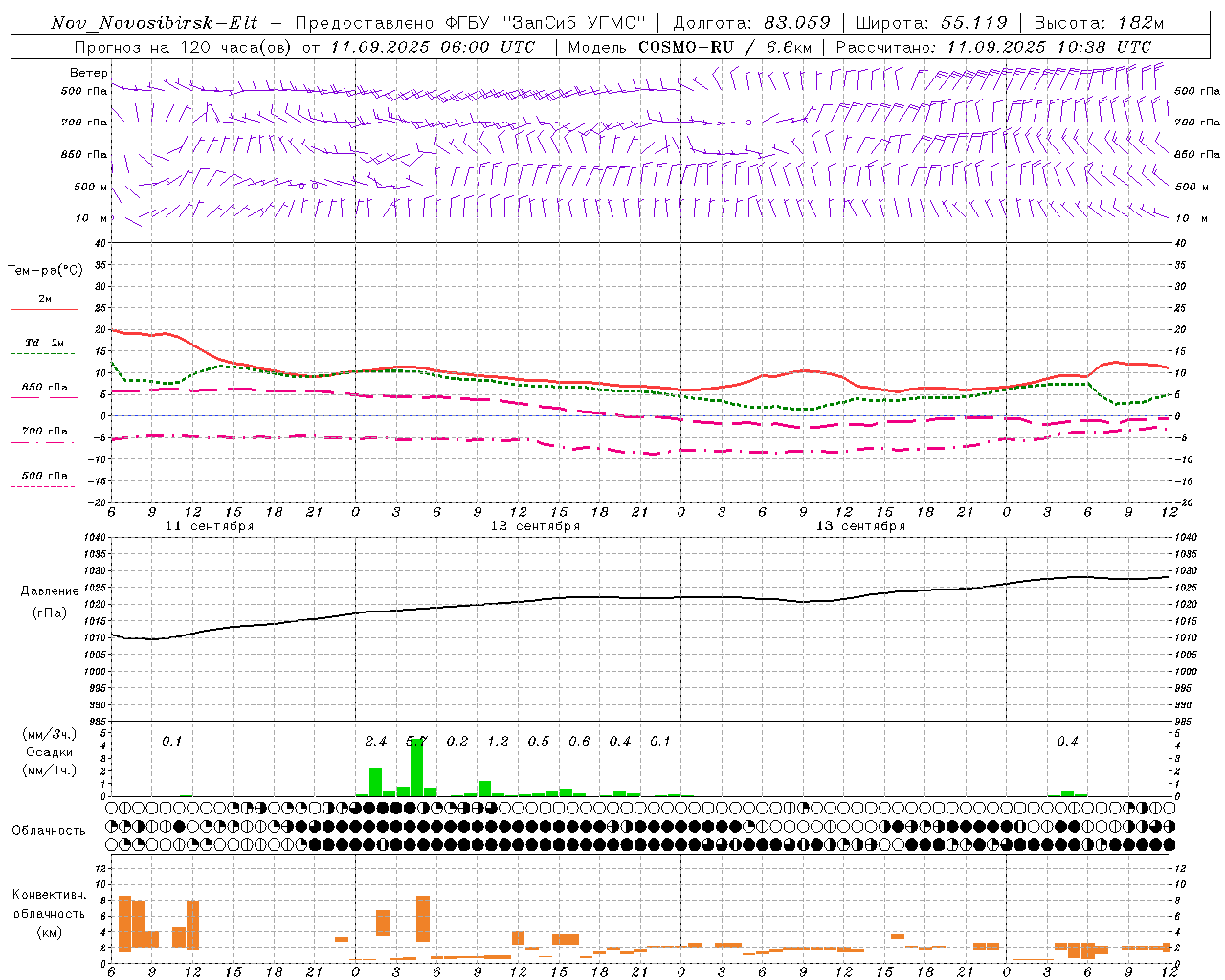Click the 0.2 precipitation total value

[457, 742]
